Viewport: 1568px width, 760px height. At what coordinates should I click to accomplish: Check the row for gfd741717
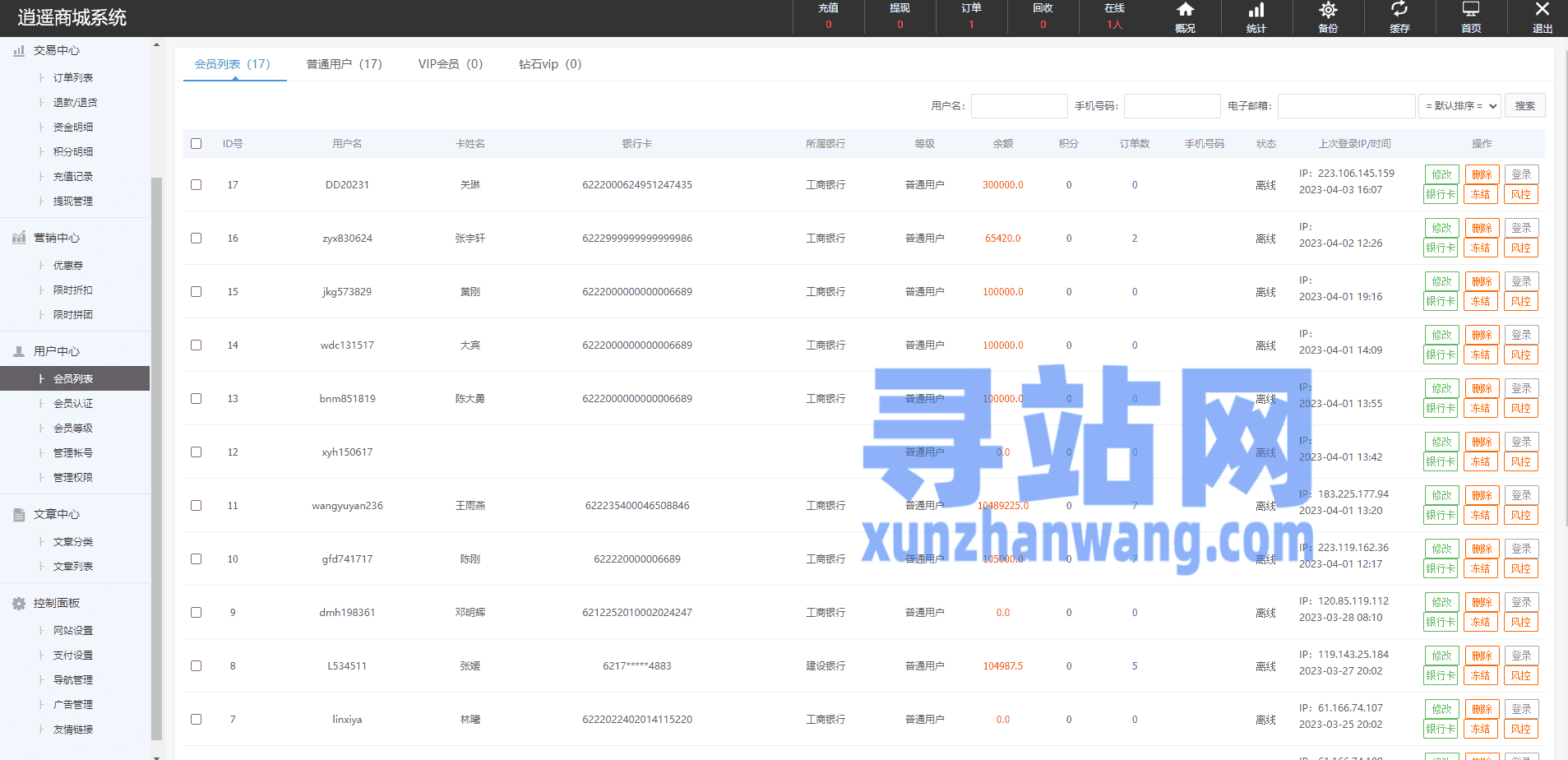(196, 558)
